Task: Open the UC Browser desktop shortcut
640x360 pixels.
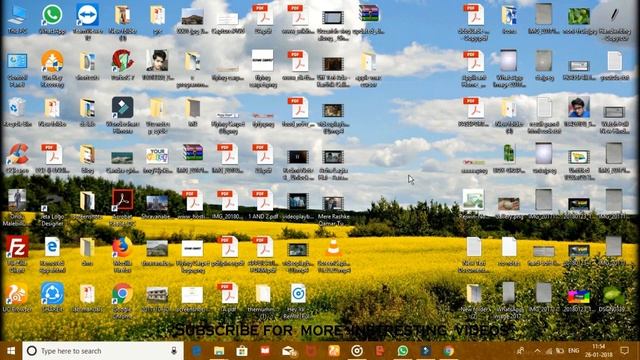Action: click(x=17, y=297)
